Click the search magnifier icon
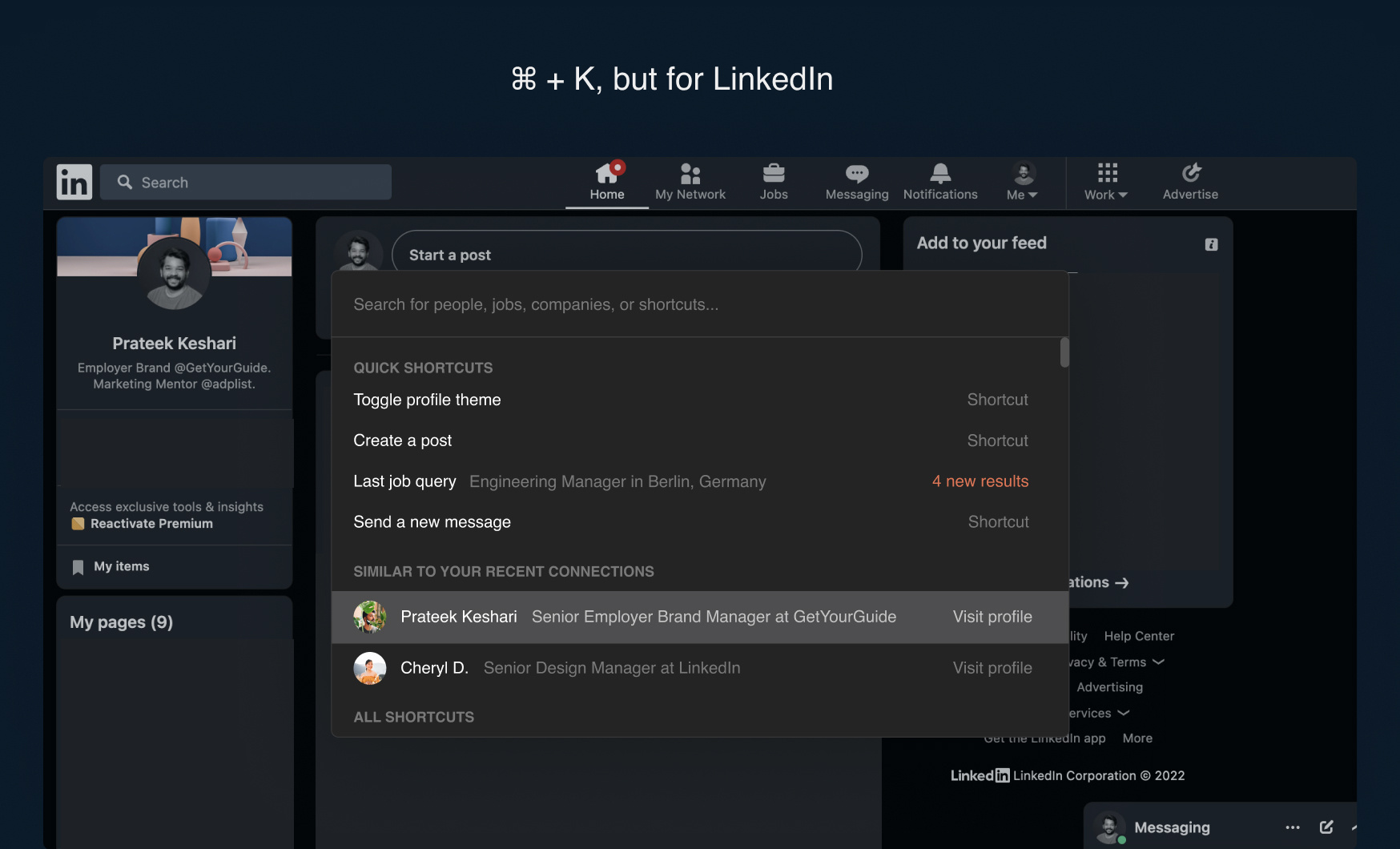 click(x=125, y=183)
